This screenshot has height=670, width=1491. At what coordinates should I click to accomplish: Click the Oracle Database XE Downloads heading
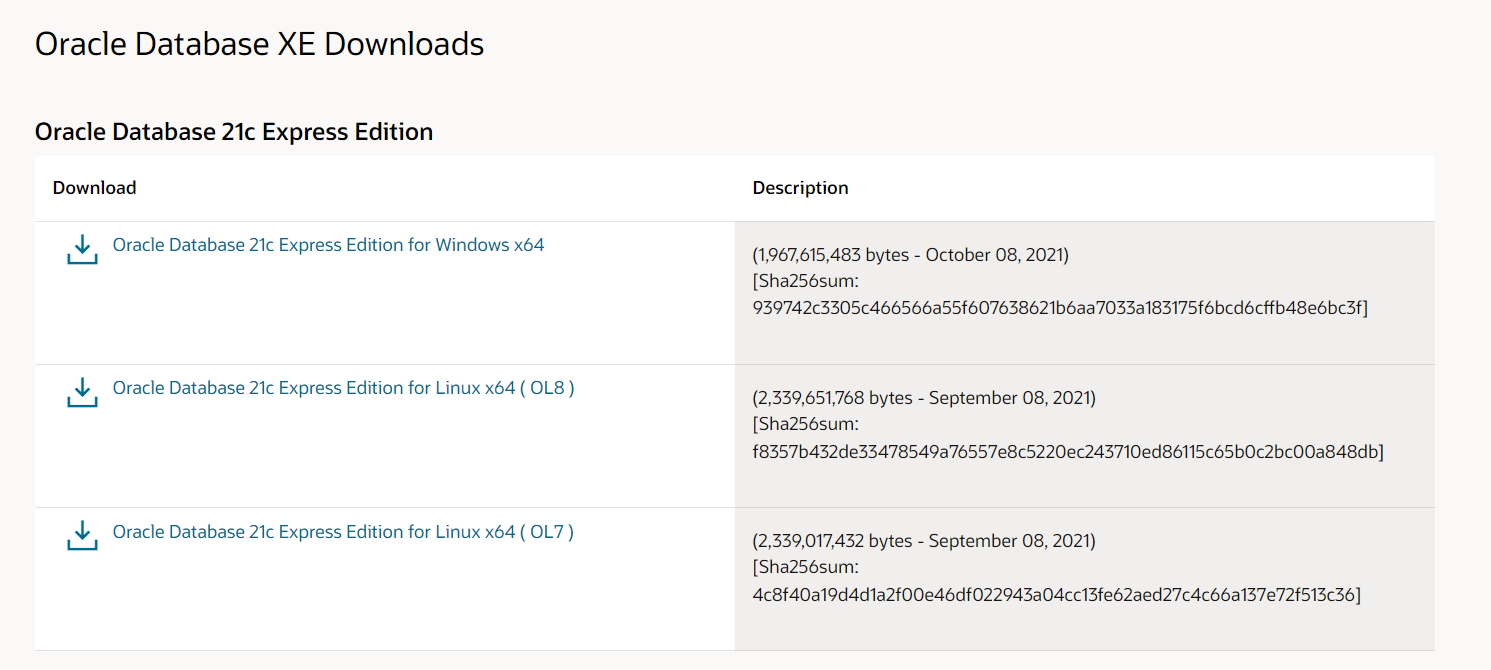click(259, 44)
